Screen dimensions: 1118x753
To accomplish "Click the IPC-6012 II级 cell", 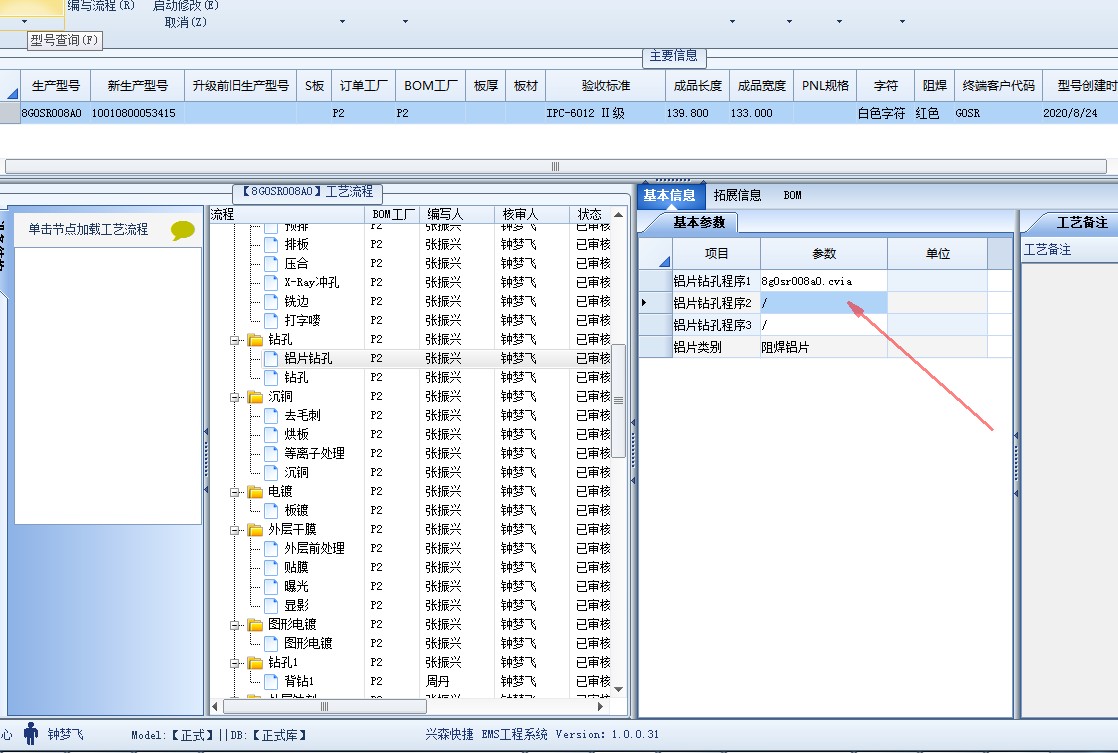I will [605, 113].
